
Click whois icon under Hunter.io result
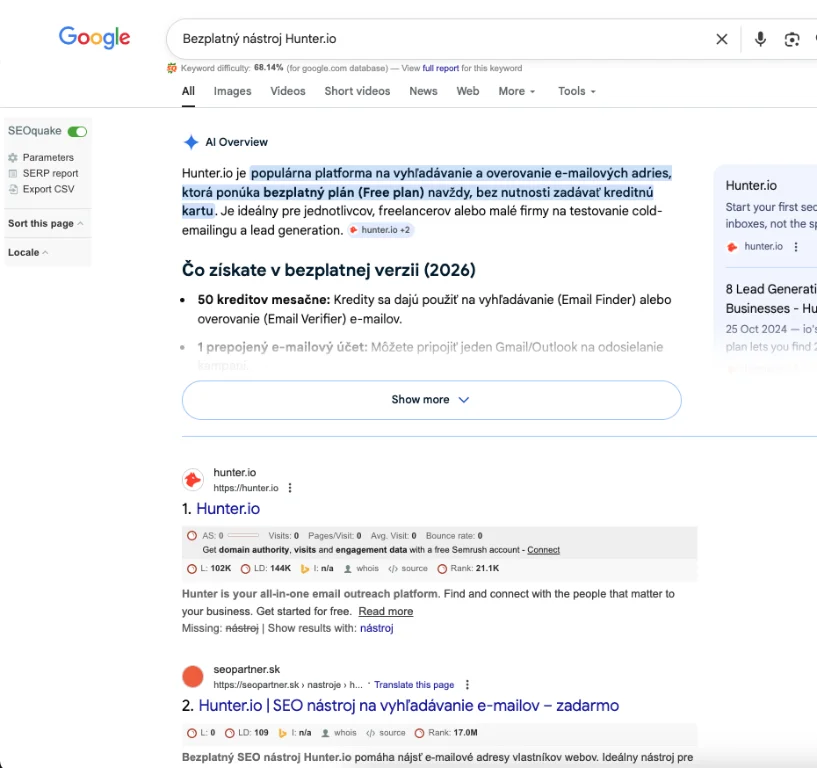point(360,568)
